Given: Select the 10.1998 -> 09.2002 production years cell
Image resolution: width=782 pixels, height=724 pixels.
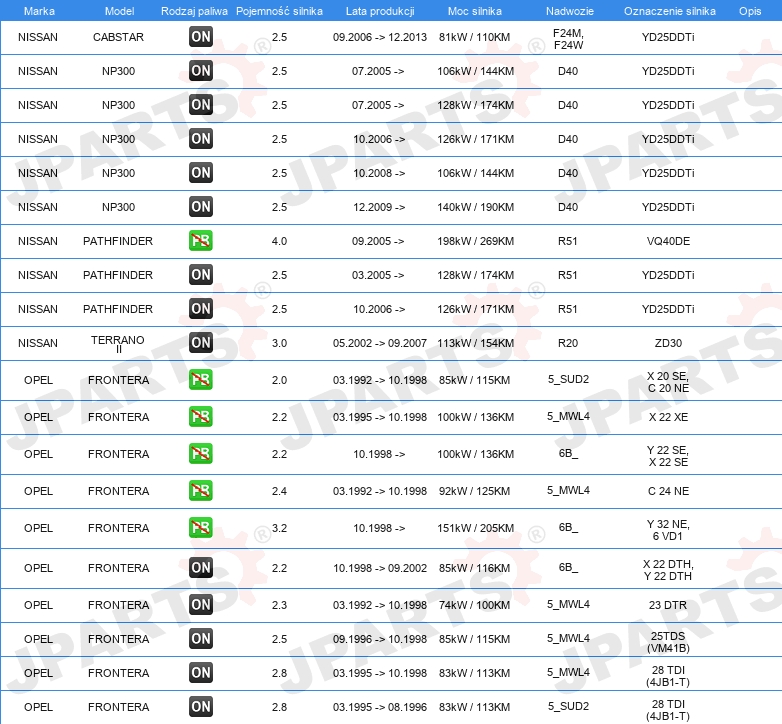Looking at the screenshot, I should pos(380,568).
